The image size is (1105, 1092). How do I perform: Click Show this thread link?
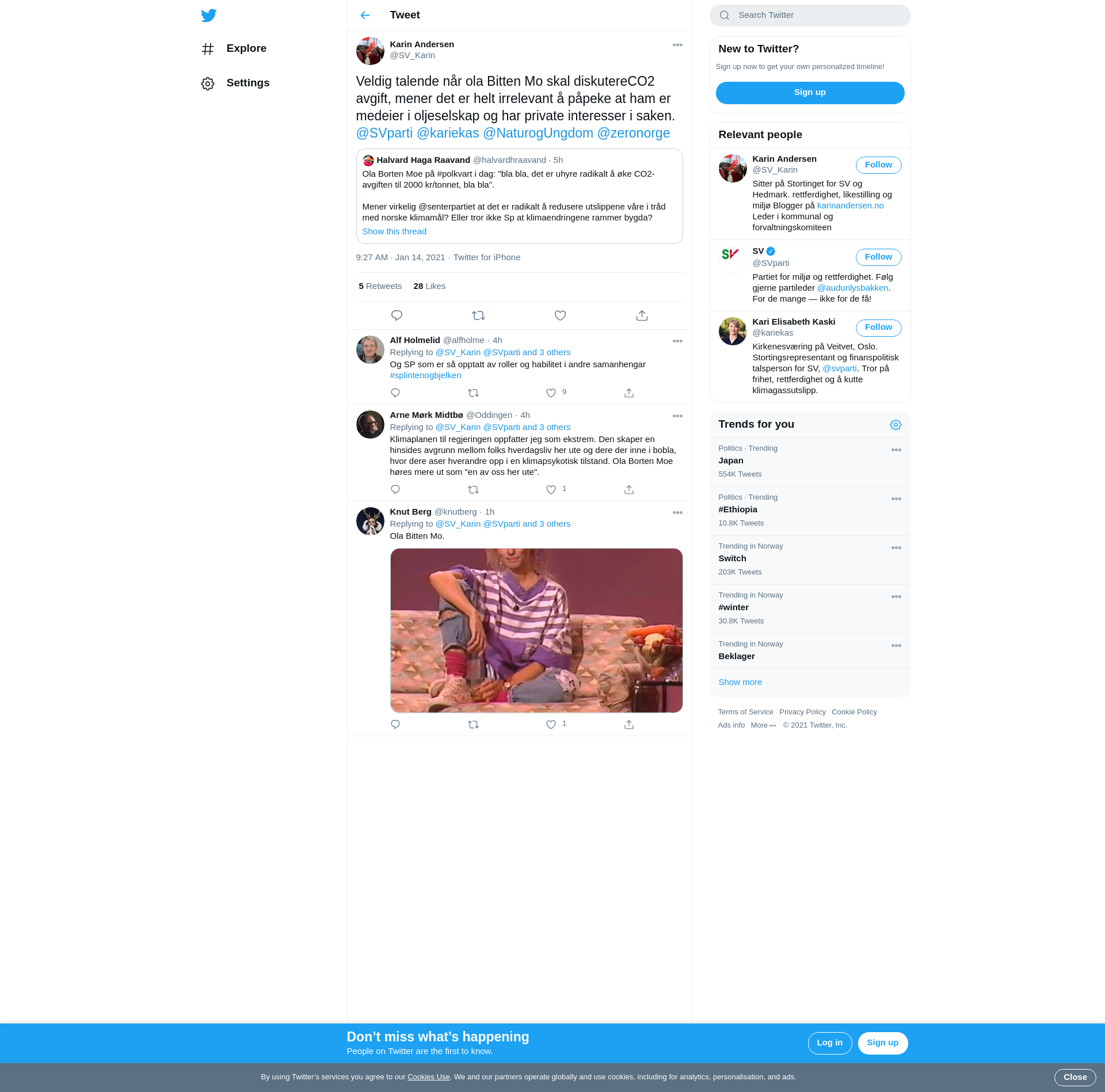[x=394, y=231]
